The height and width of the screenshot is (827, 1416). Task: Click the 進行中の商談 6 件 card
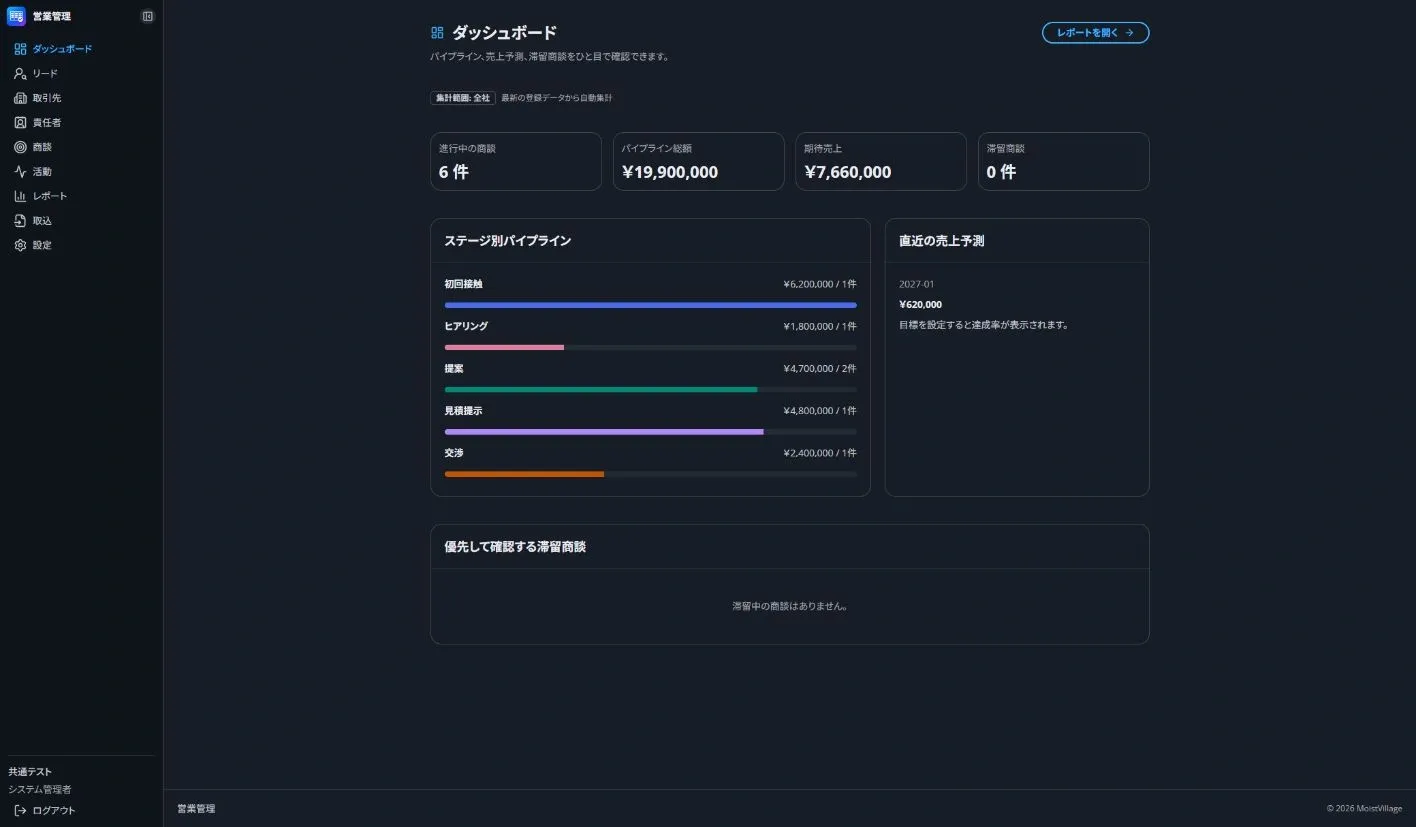(x=516, y=161)
